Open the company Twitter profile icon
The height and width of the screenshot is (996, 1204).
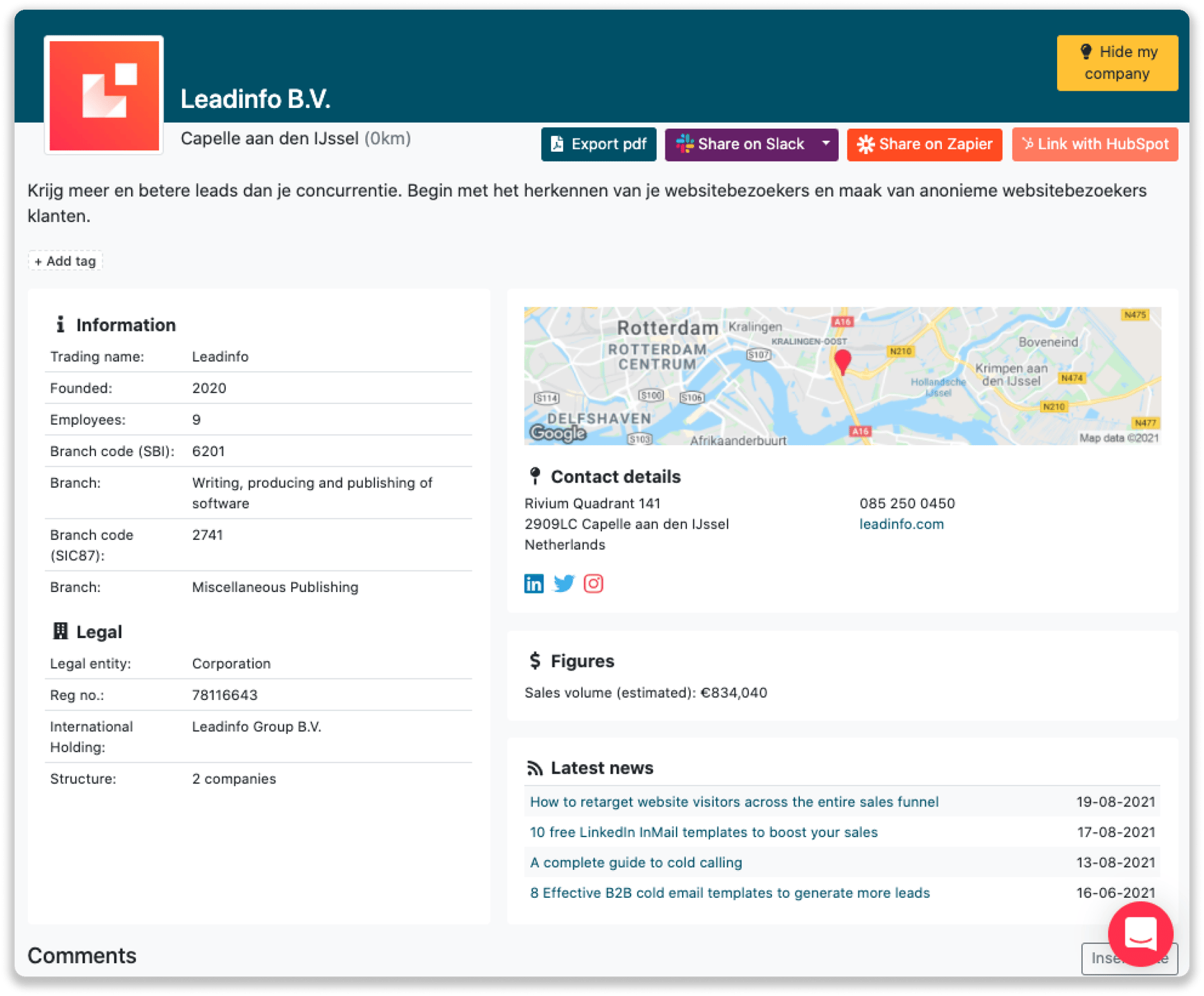[564, 584]
